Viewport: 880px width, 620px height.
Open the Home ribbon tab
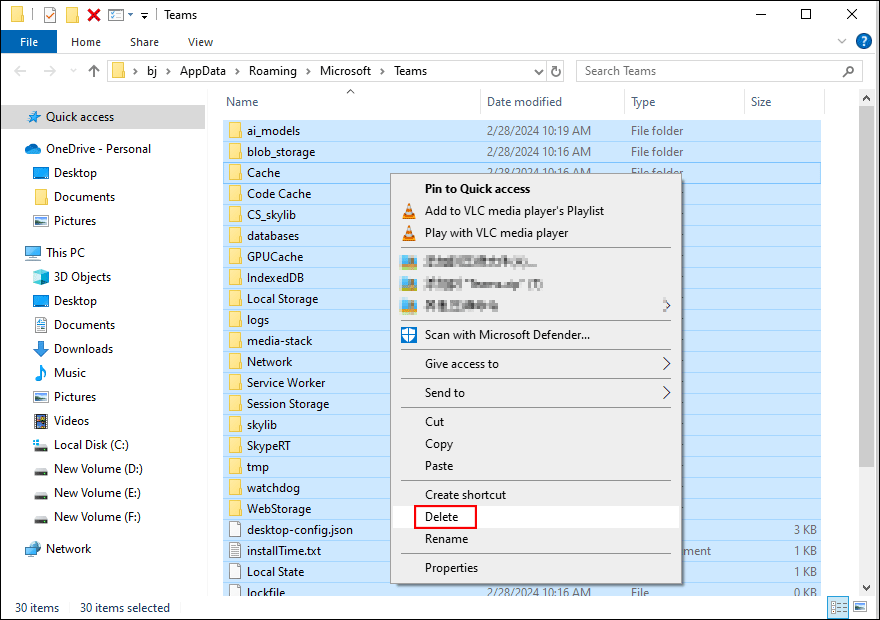(85, 42)
